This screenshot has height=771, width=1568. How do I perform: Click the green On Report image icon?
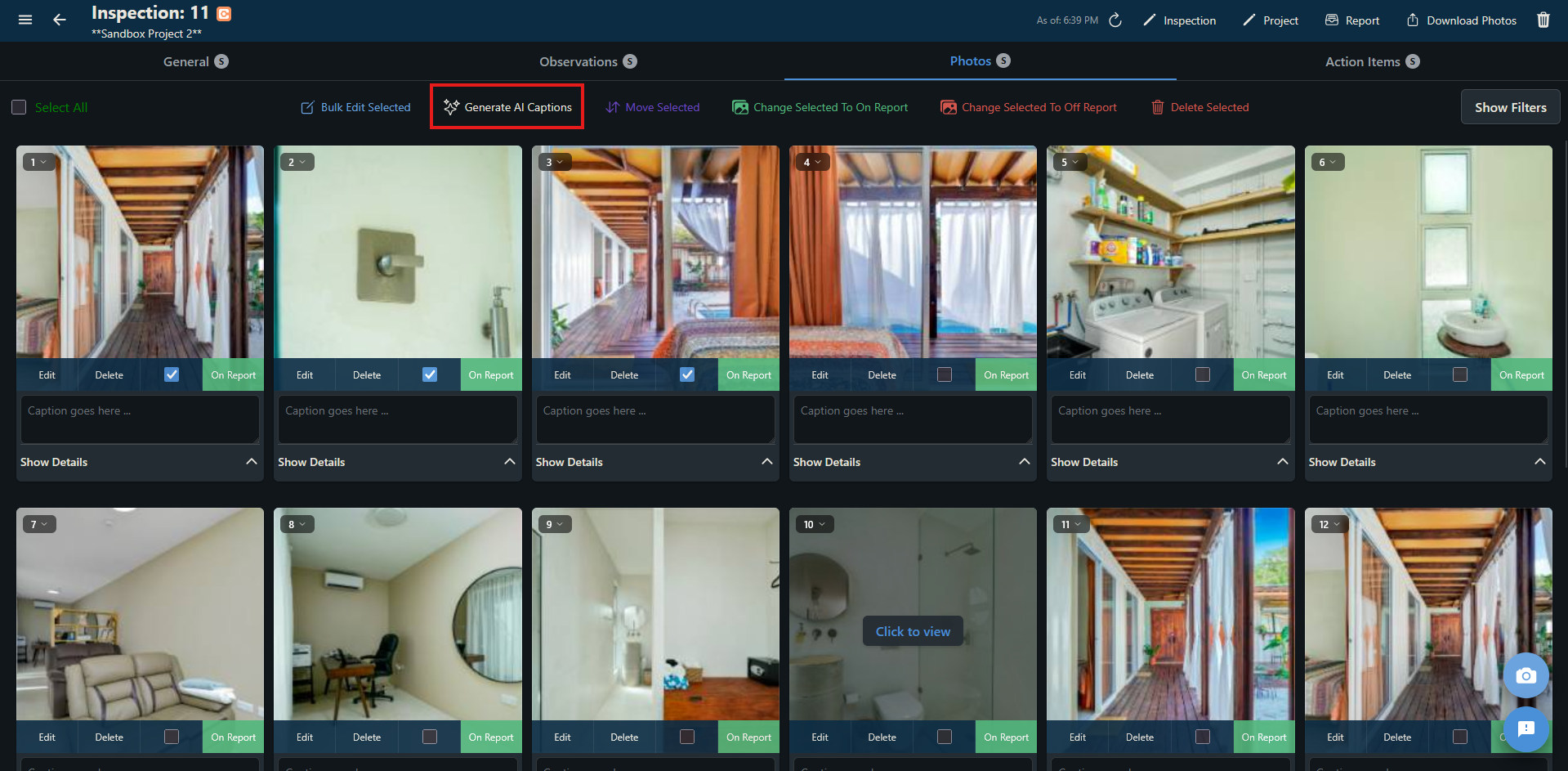[x=740, y=107]
